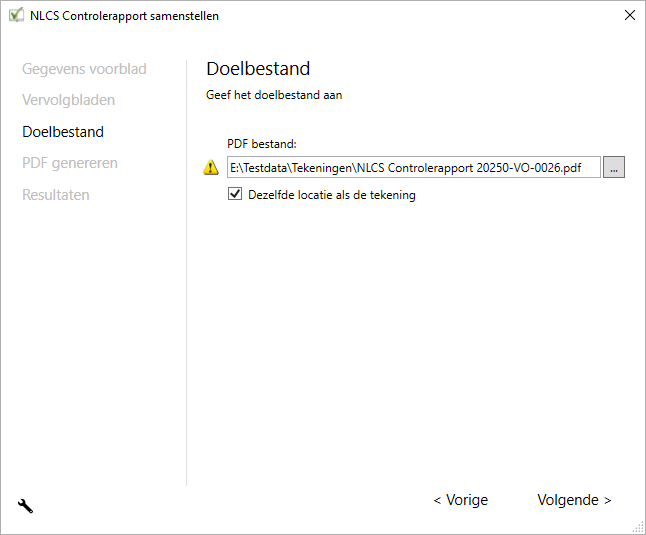
Task: Close the NLCS Controlerapport dialog
Action: (629, 16)
